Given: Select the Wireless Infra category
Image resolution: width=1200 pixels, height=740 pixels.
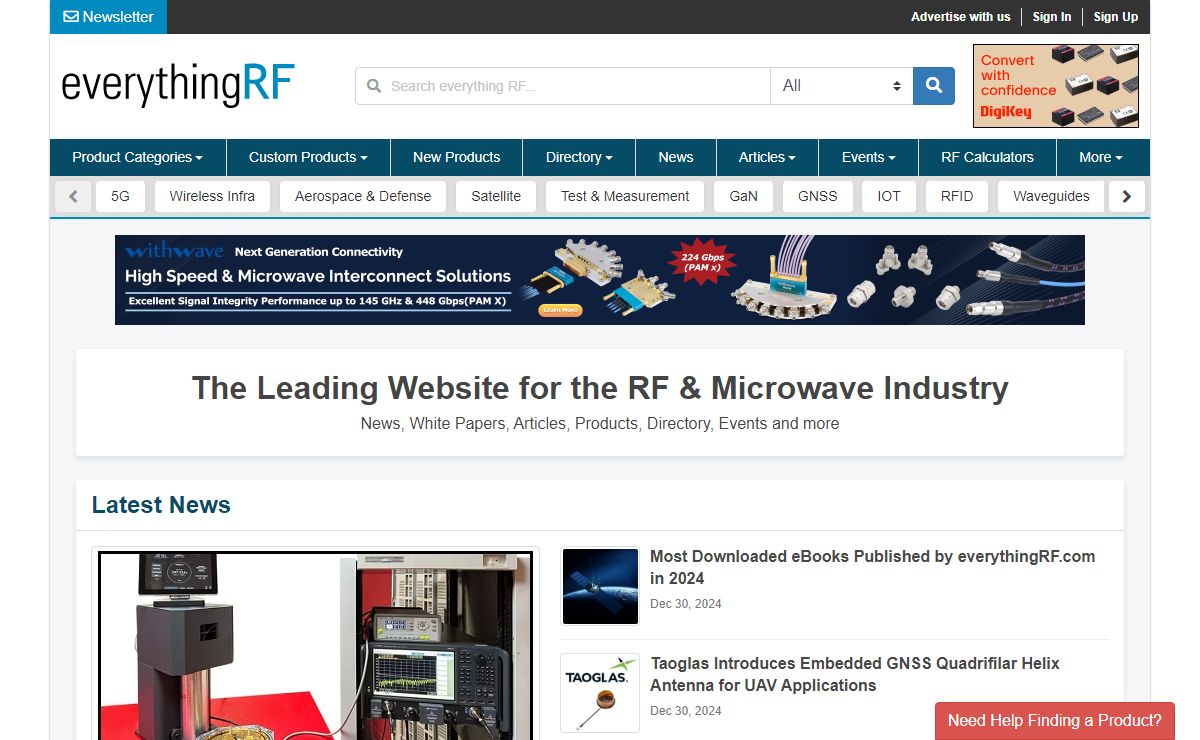Looking at the screenshot, I should point(212,196).
